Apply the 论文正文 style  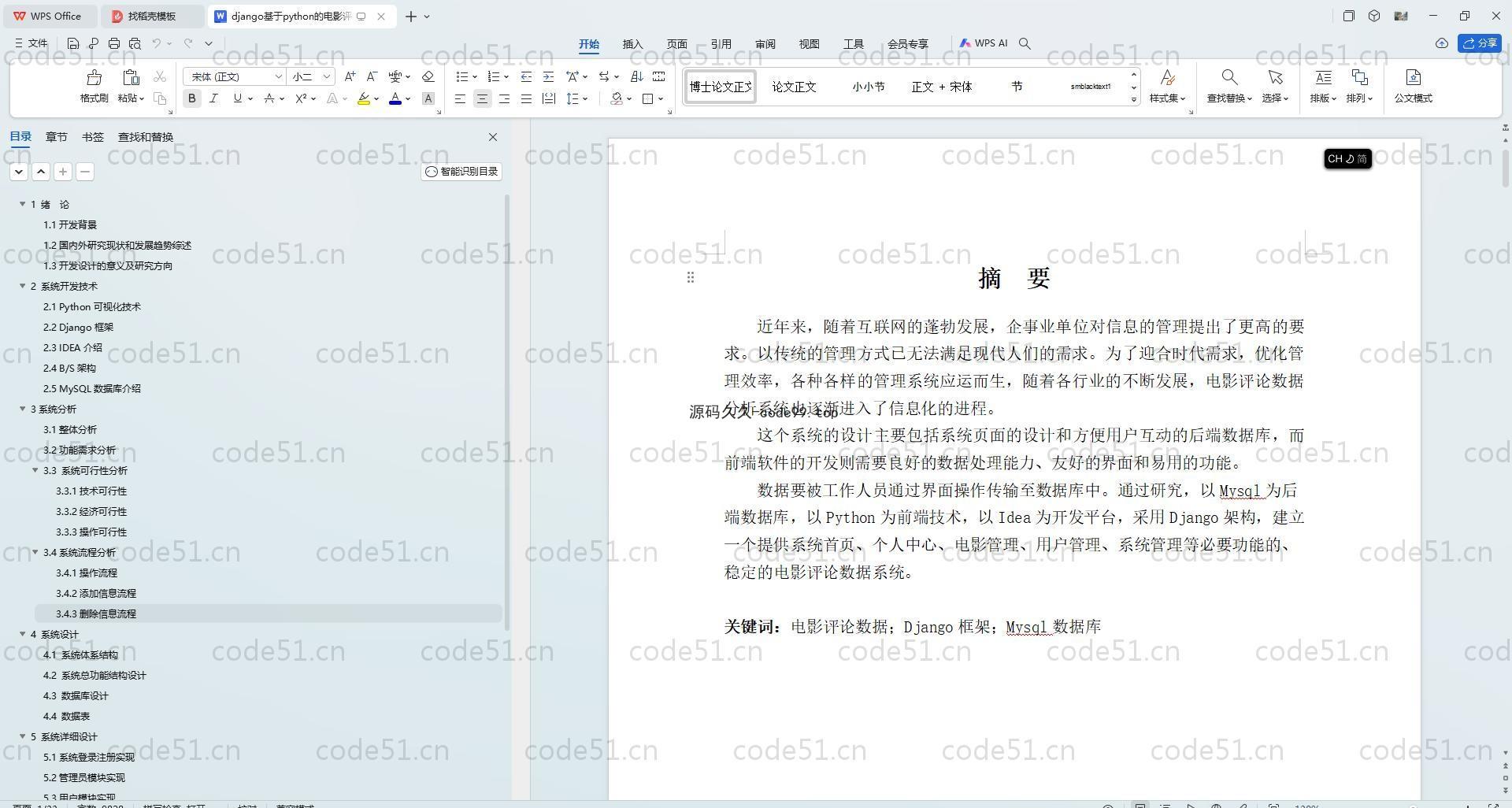(x=794, y=87)
